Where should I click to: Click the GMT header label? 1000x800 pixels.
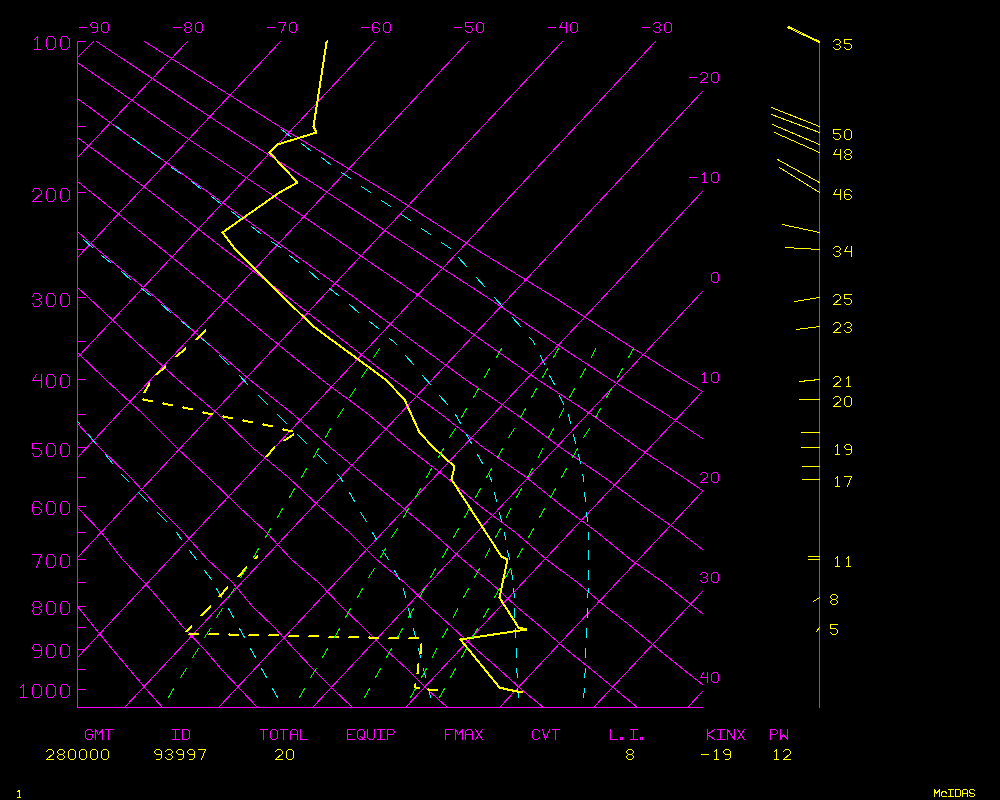click(98, 735)
